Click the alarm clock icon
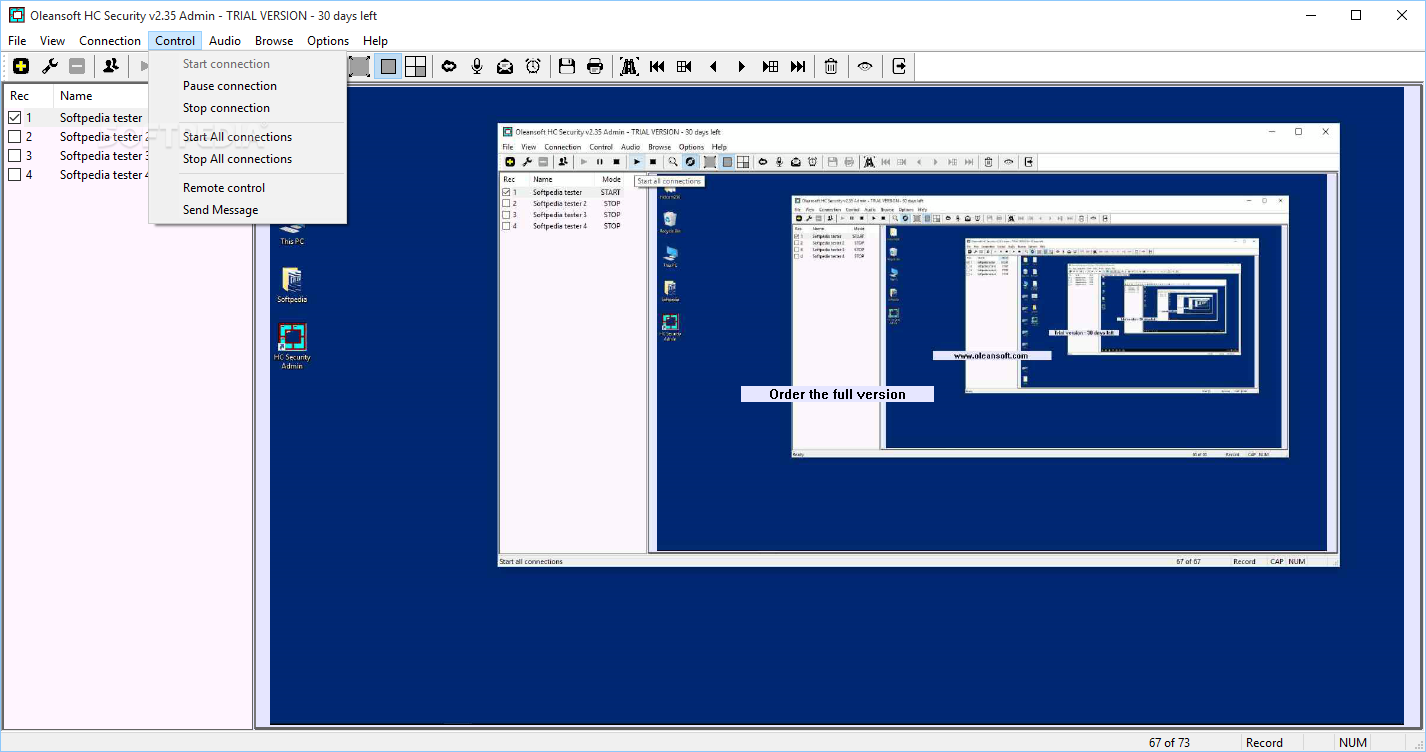The width and height of the screenshot is (1426, 752). (x=533, y=67)
